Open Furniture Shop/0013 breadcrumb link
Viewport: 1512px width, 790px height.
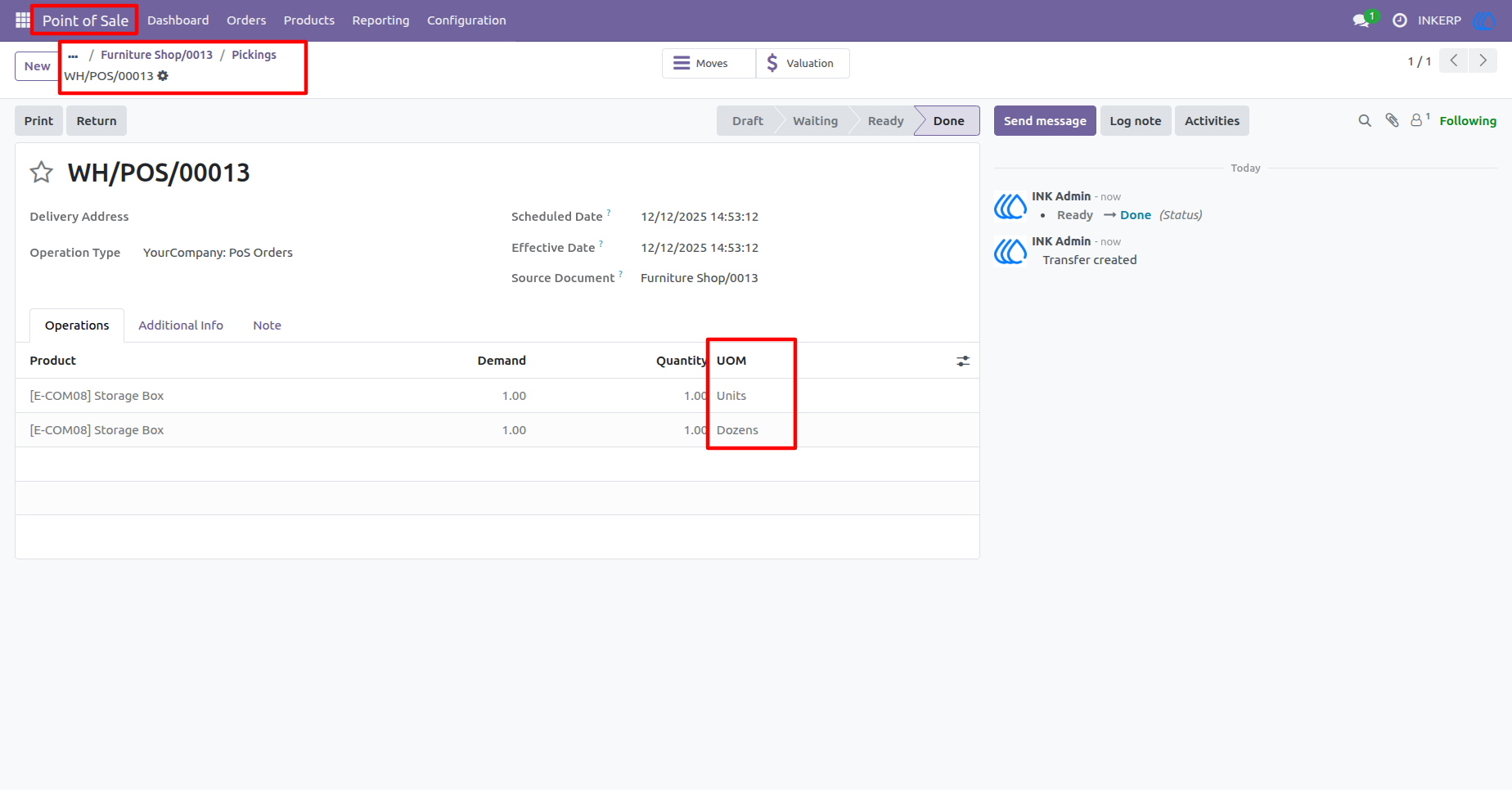click(156, 55)
